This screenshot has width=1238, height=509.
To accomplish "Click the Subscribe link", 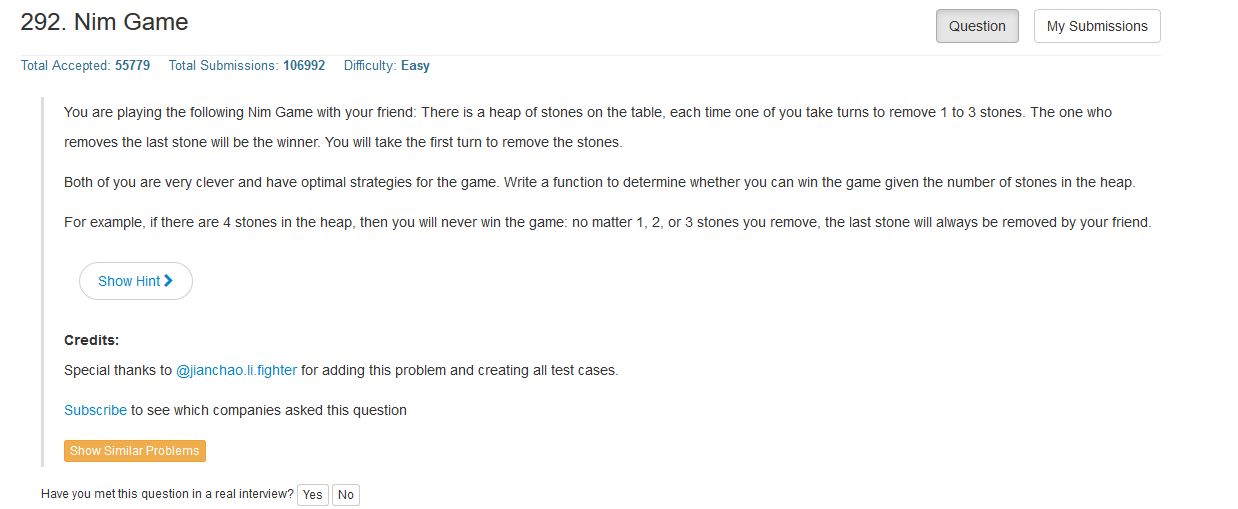I will [x=95, y=410].
